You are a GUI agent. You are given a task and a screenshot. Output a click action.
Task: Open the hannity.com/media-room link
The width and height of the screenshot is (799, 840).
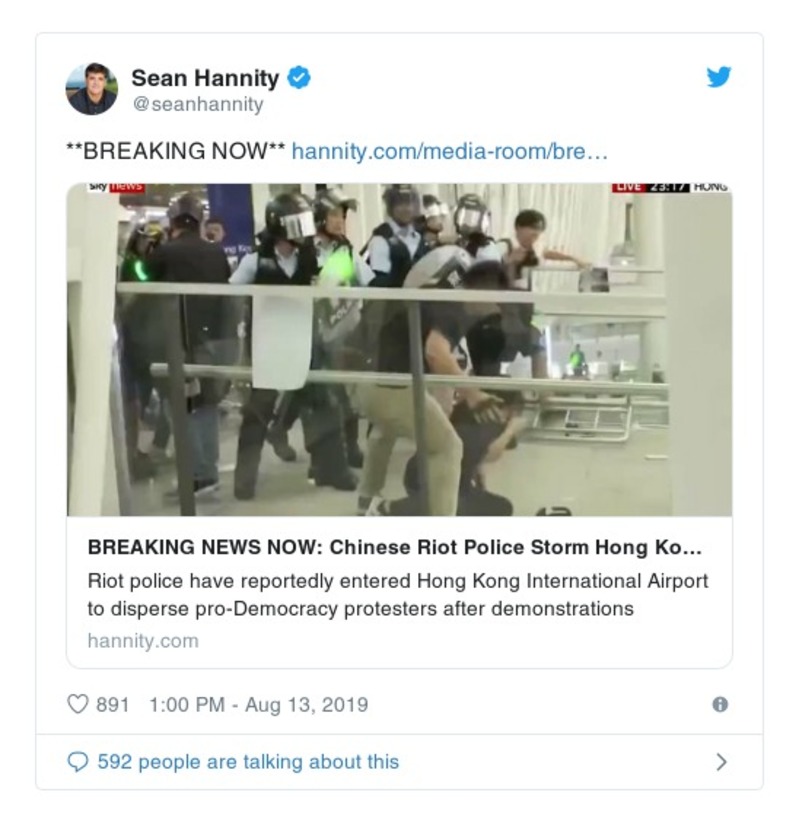click(450, 152)
